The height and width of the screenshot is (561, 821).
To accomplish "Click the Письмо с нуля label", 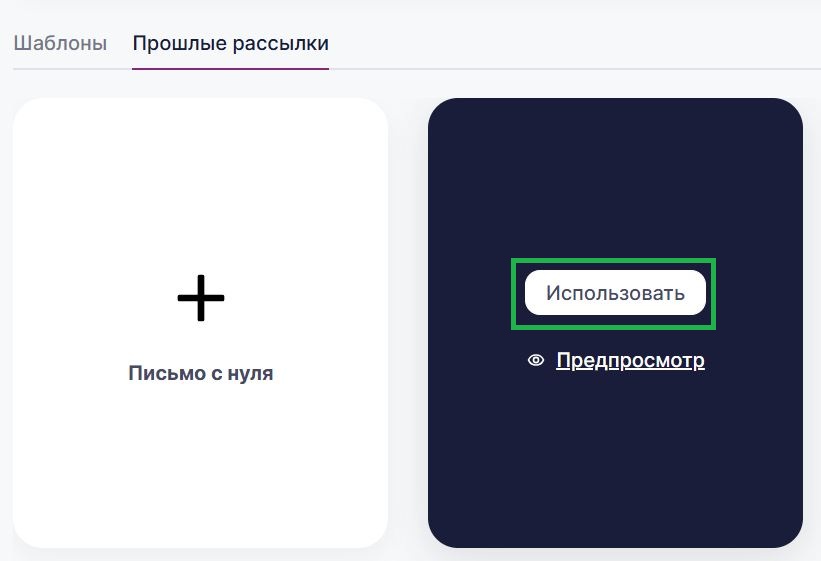I will (200, 373).
